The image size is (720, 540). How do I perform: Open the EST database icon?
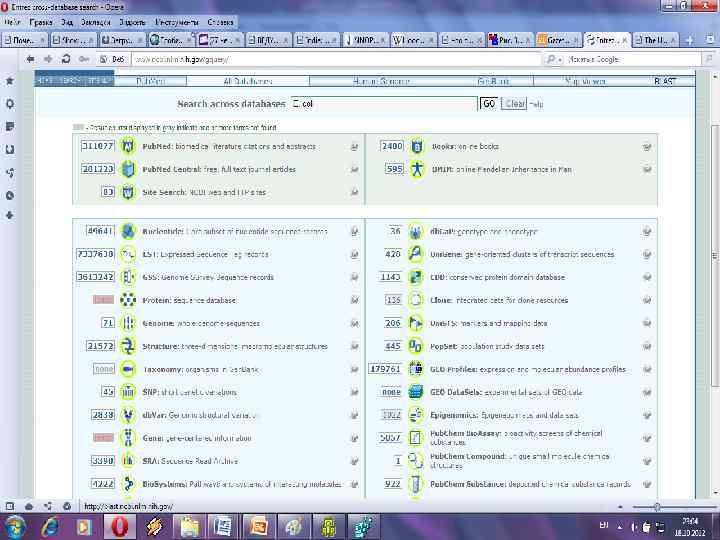pos(128,254)
